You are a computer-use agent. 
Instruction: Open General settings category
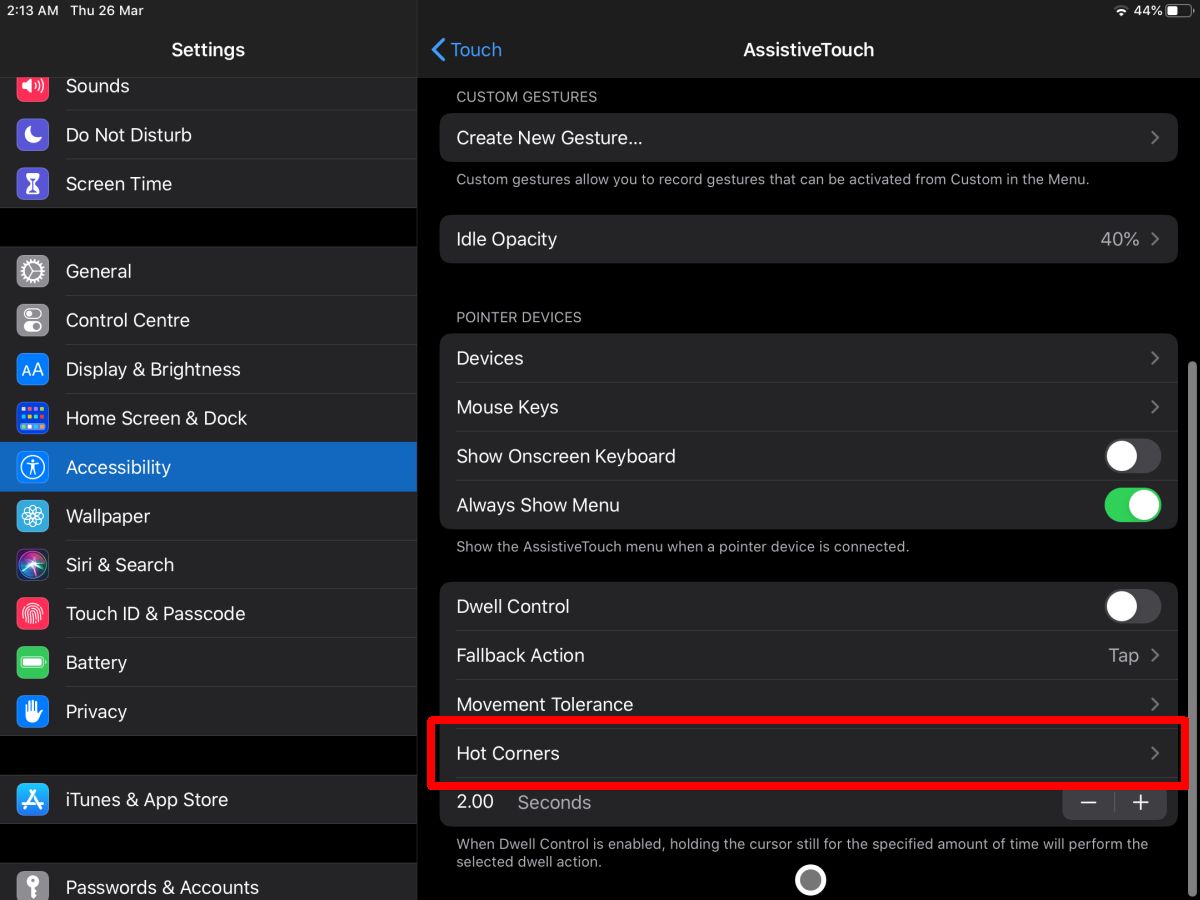[208, 271]
